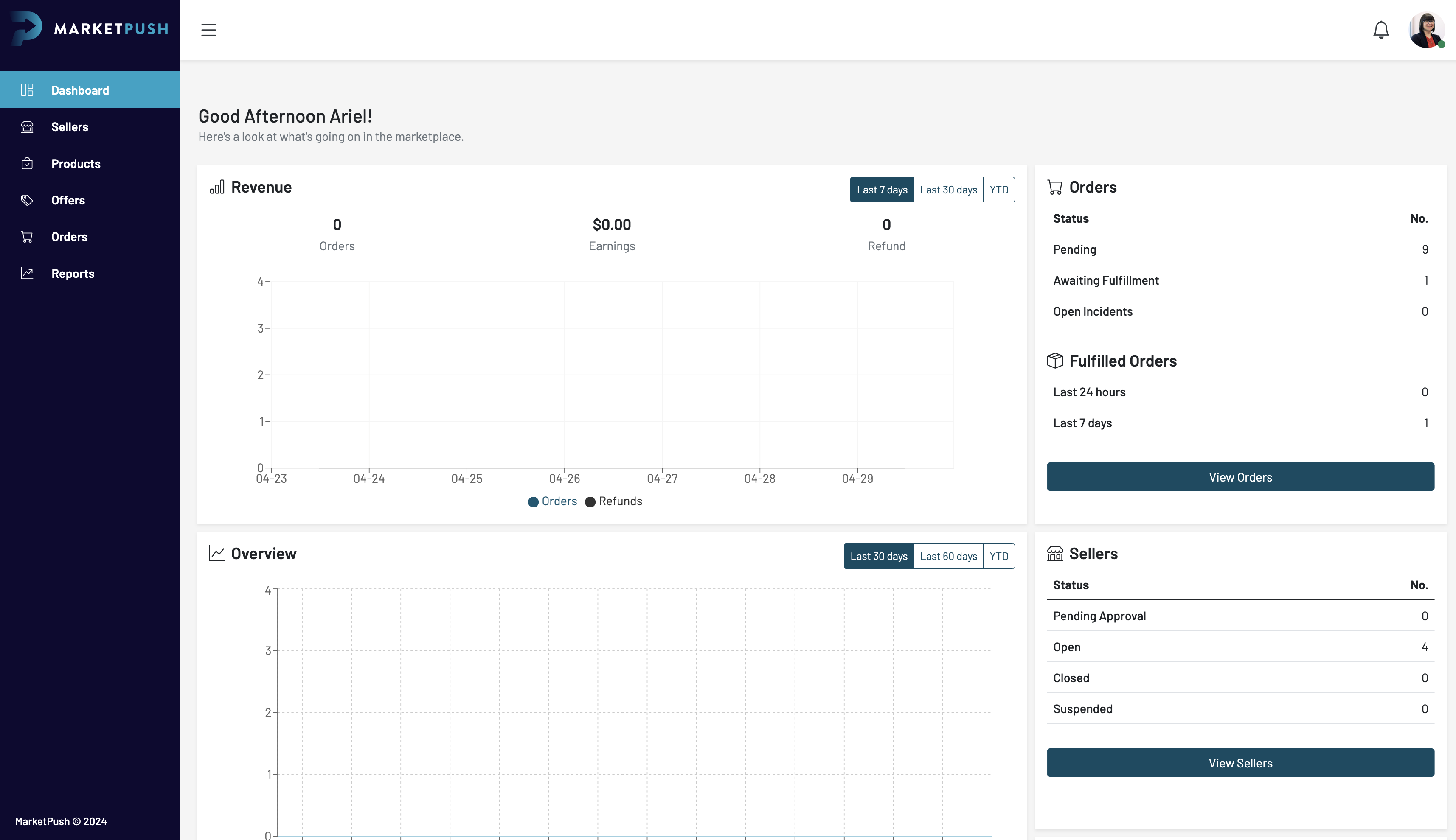
Task: Click the MarketPush logo
Action: tap(90, 28)
